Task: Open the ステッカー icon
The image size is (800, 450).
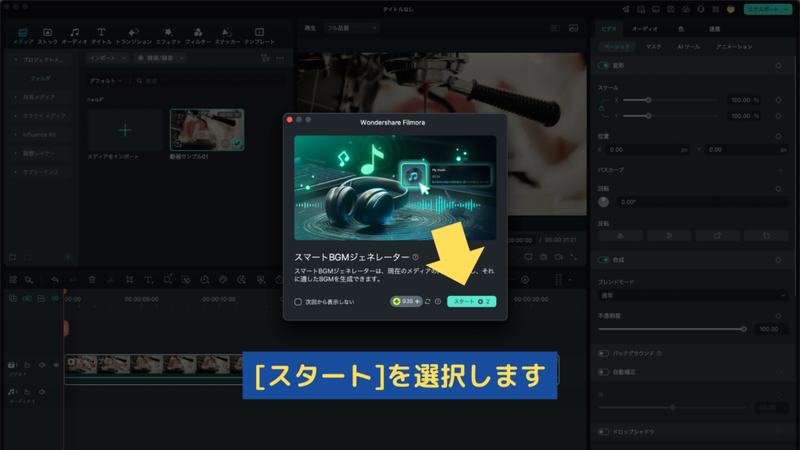Action: 228,36
